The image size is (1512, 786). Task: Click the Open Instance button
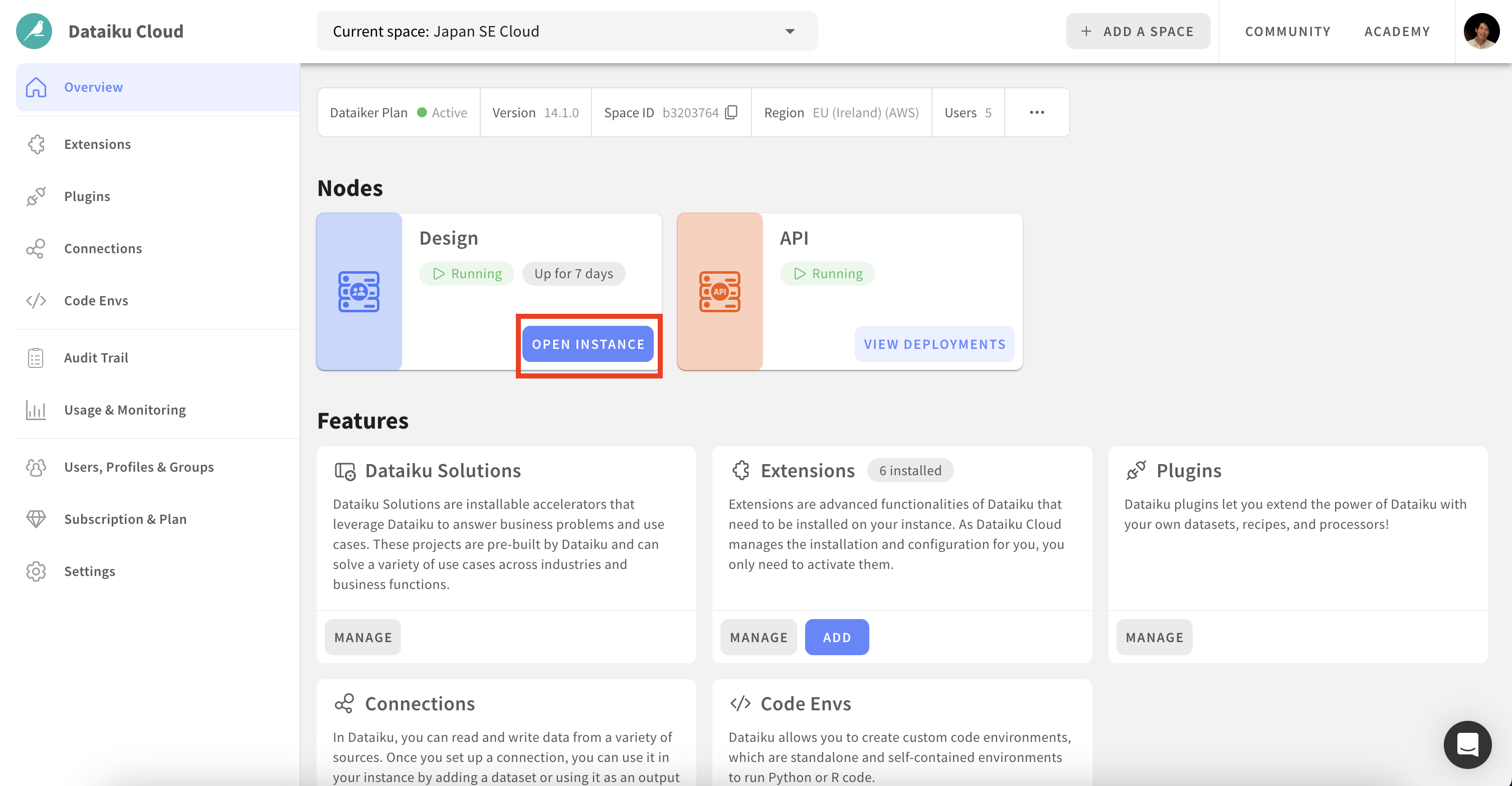pos(588,344)
